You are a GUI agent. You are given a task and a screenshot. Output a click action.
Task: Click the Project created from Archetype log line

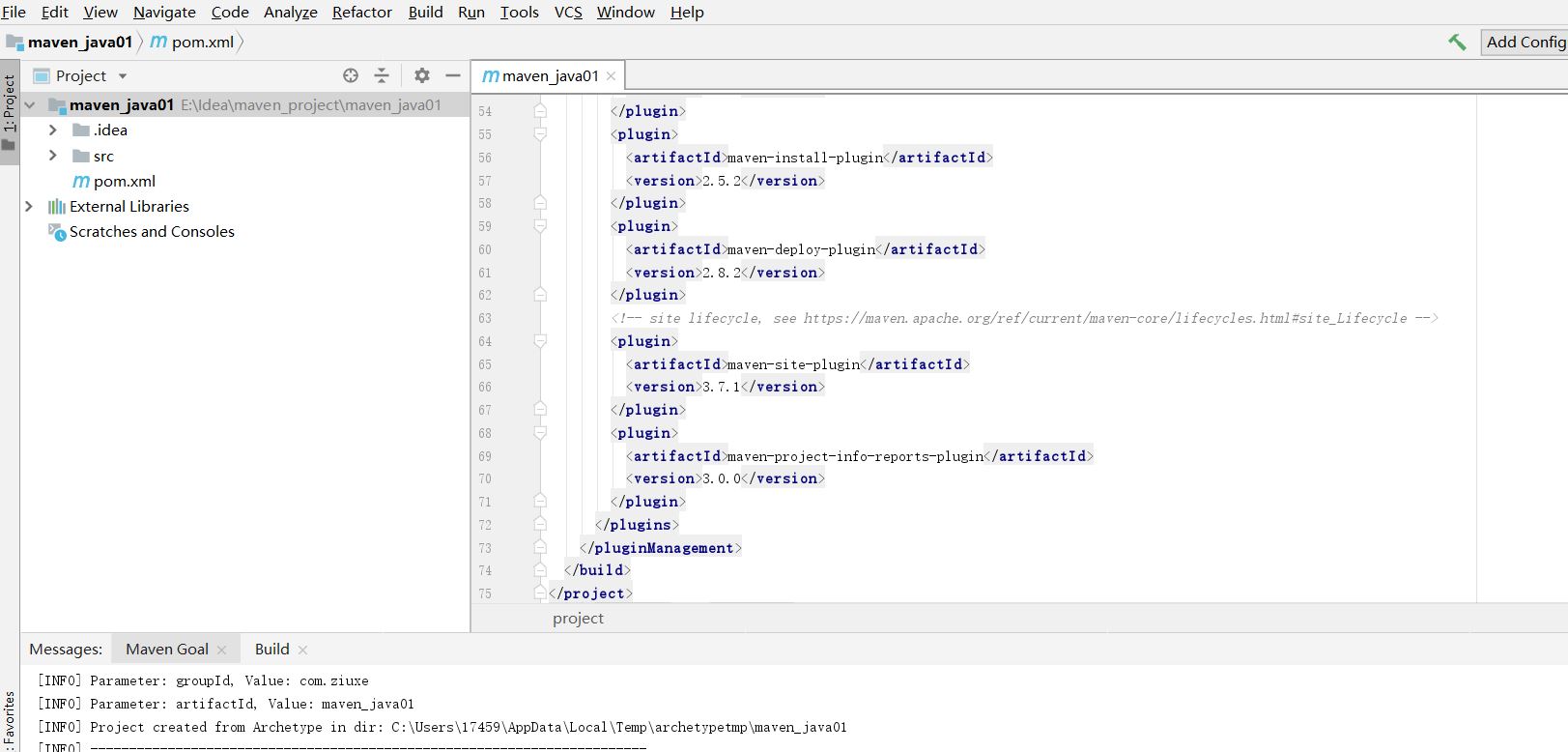click(442, 727)
